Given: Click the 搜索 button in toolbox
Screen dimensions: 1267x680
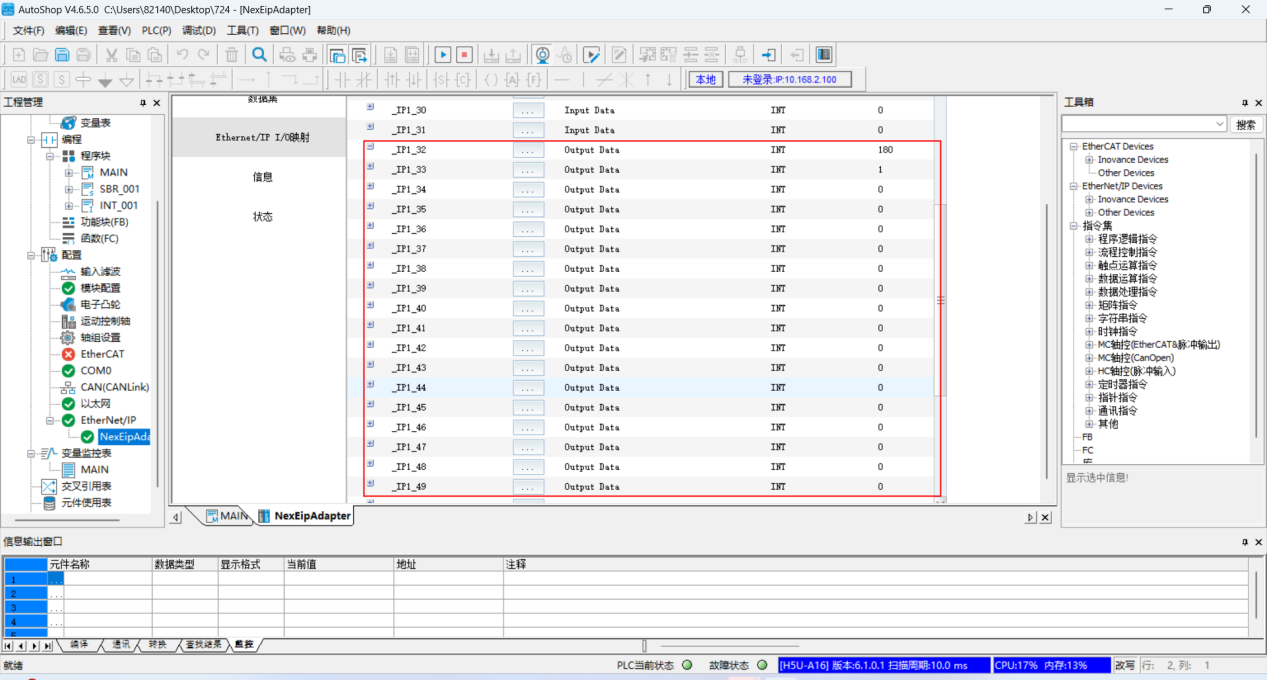Looking at the screenshot, I should pyautogui.click(x=1245, y=124).
